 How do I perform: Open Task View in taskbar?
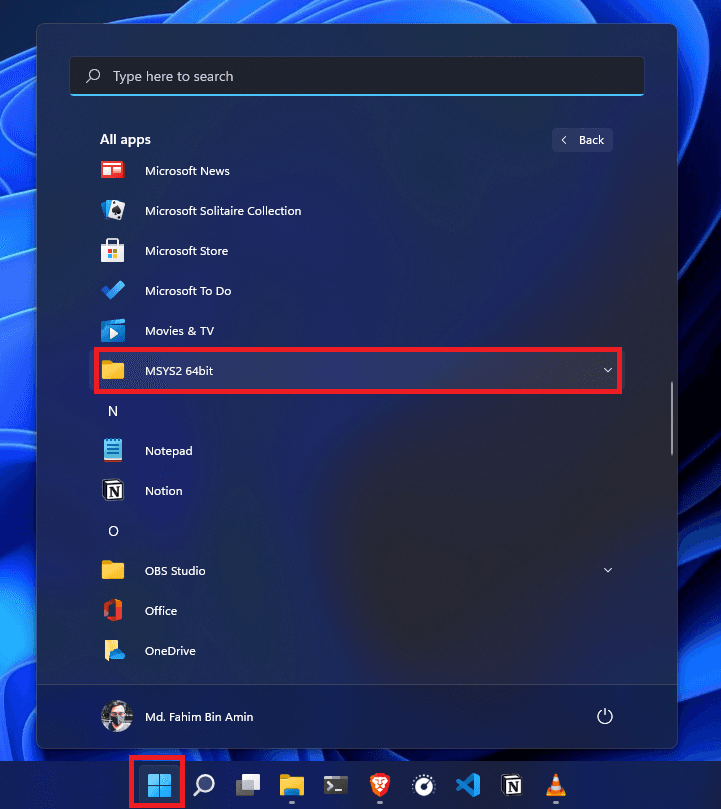click(248, 785)
